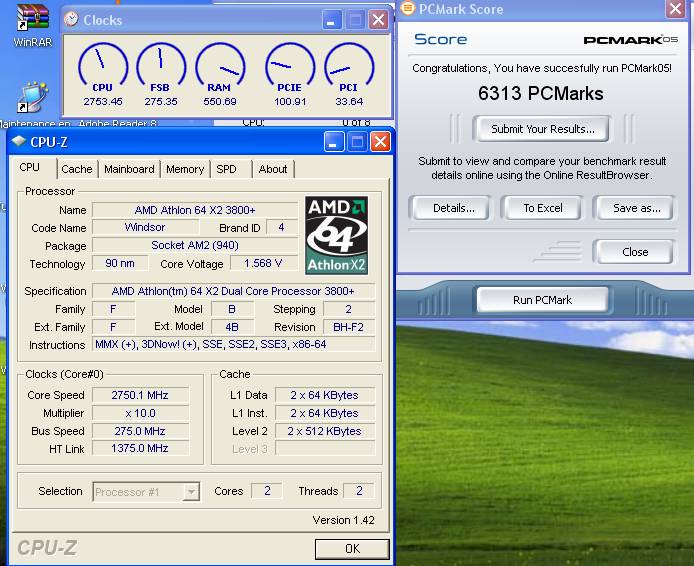
Task: Export results with To Excel button
Action: 543,208
